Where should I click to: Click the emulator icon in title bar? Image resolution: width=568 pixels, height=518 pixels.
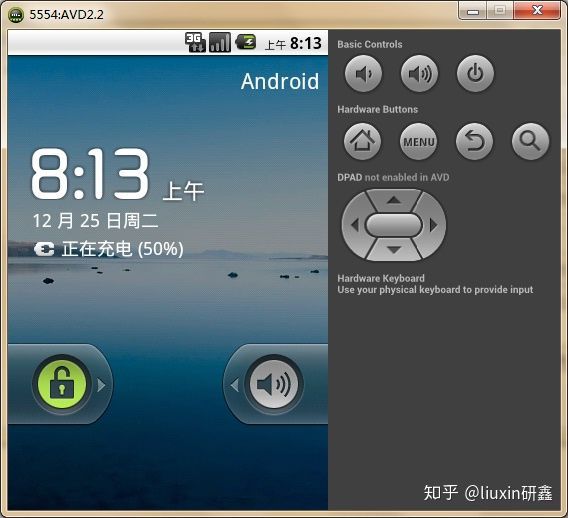pyautogui.click(x=16, y=15)
